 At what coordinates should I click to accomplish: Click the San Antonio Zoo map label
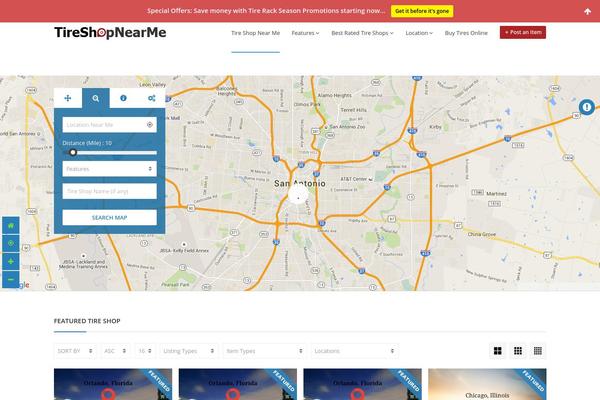click(347, 126)
